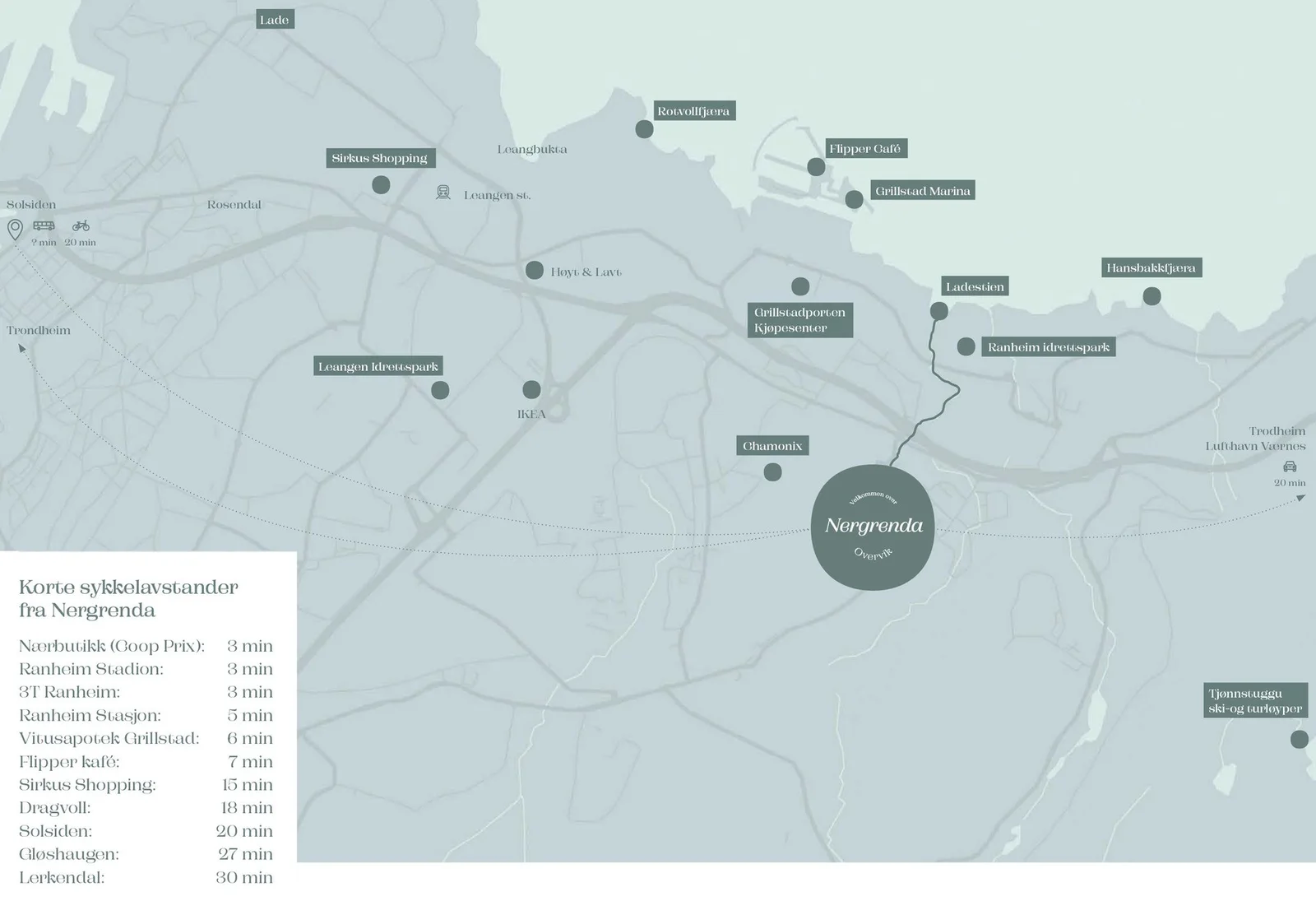The image size is (1316, 901).
Task: Click the Leangen Idrettspark map dot
Action: [x=441, y=390]
